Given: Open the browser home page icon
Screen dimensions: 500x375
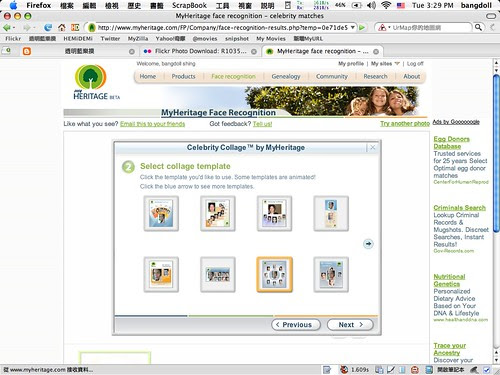Looking at the screenshot, I should tap(62, 28).
